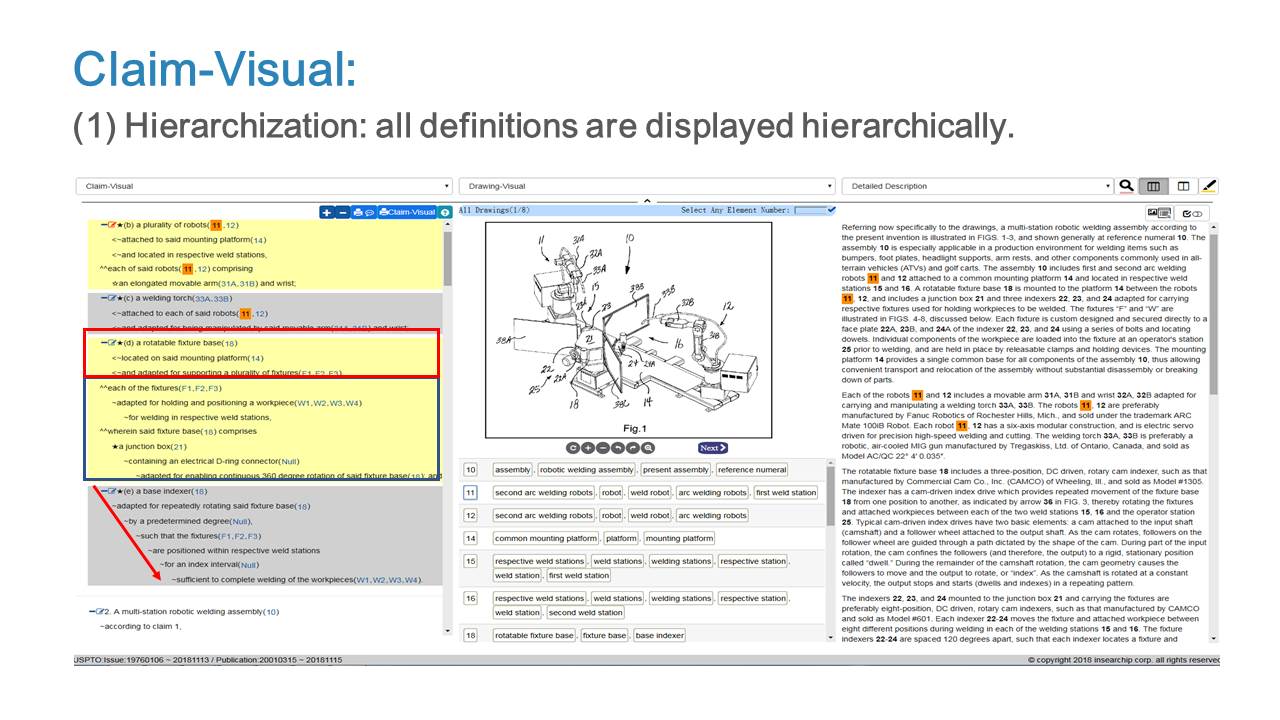Click 'an elongated movable arm' claim line
1280x720 pixels.
204,283
